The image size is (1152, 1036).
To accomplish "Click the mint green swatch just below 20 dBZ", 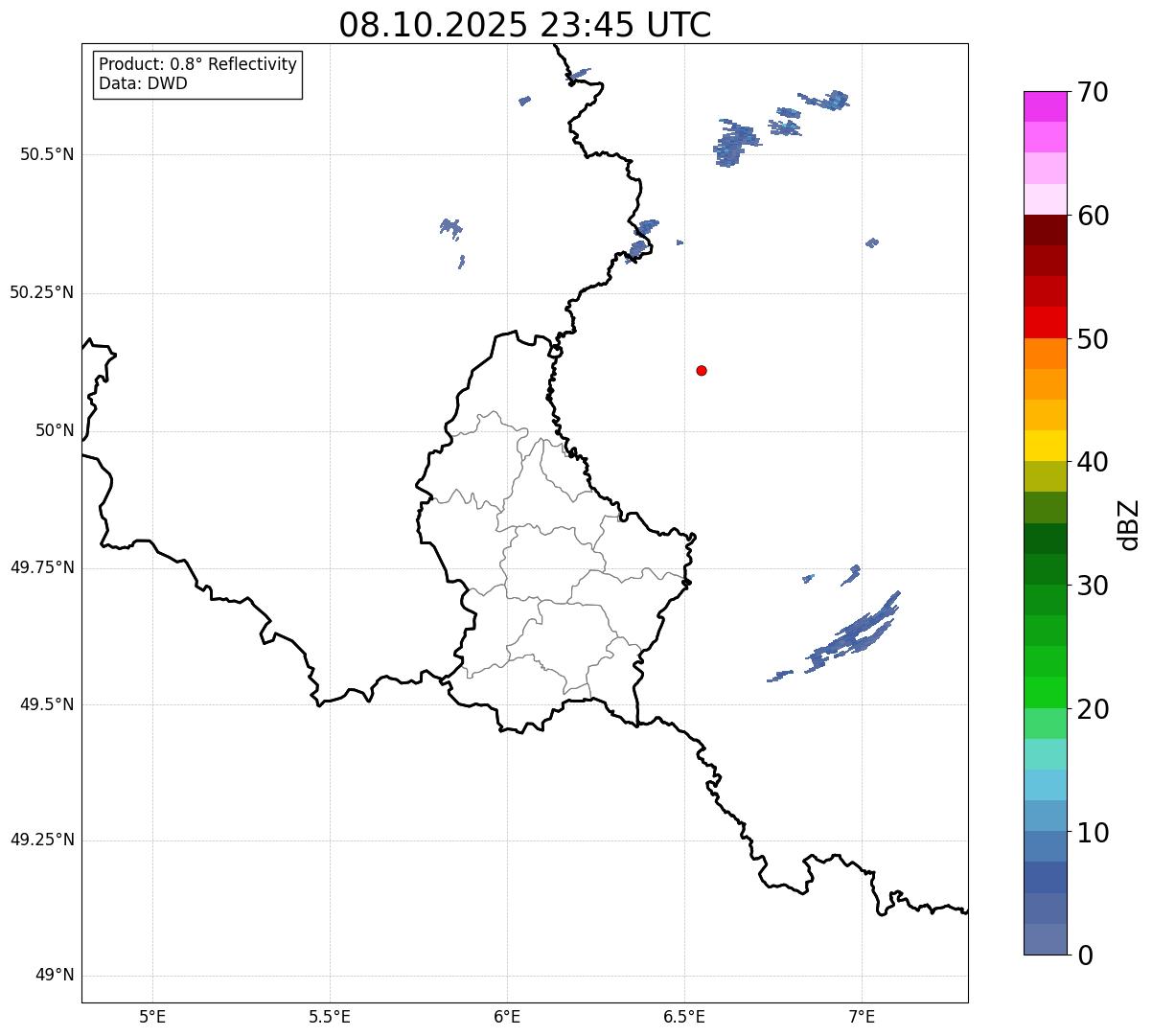I will (x=1045, y=724).
